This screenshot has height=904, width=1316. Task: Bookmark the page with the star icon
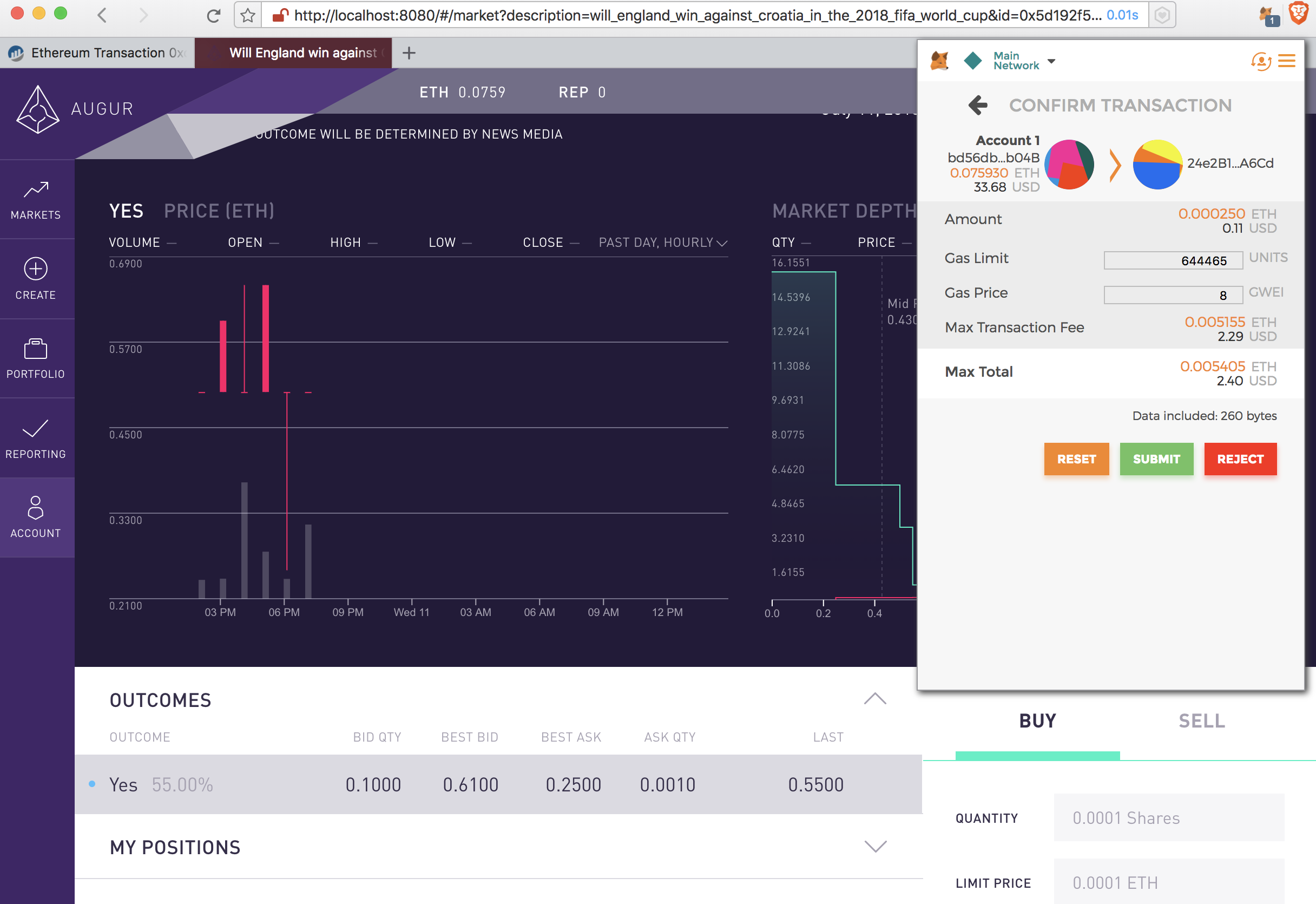pos(247,15)
